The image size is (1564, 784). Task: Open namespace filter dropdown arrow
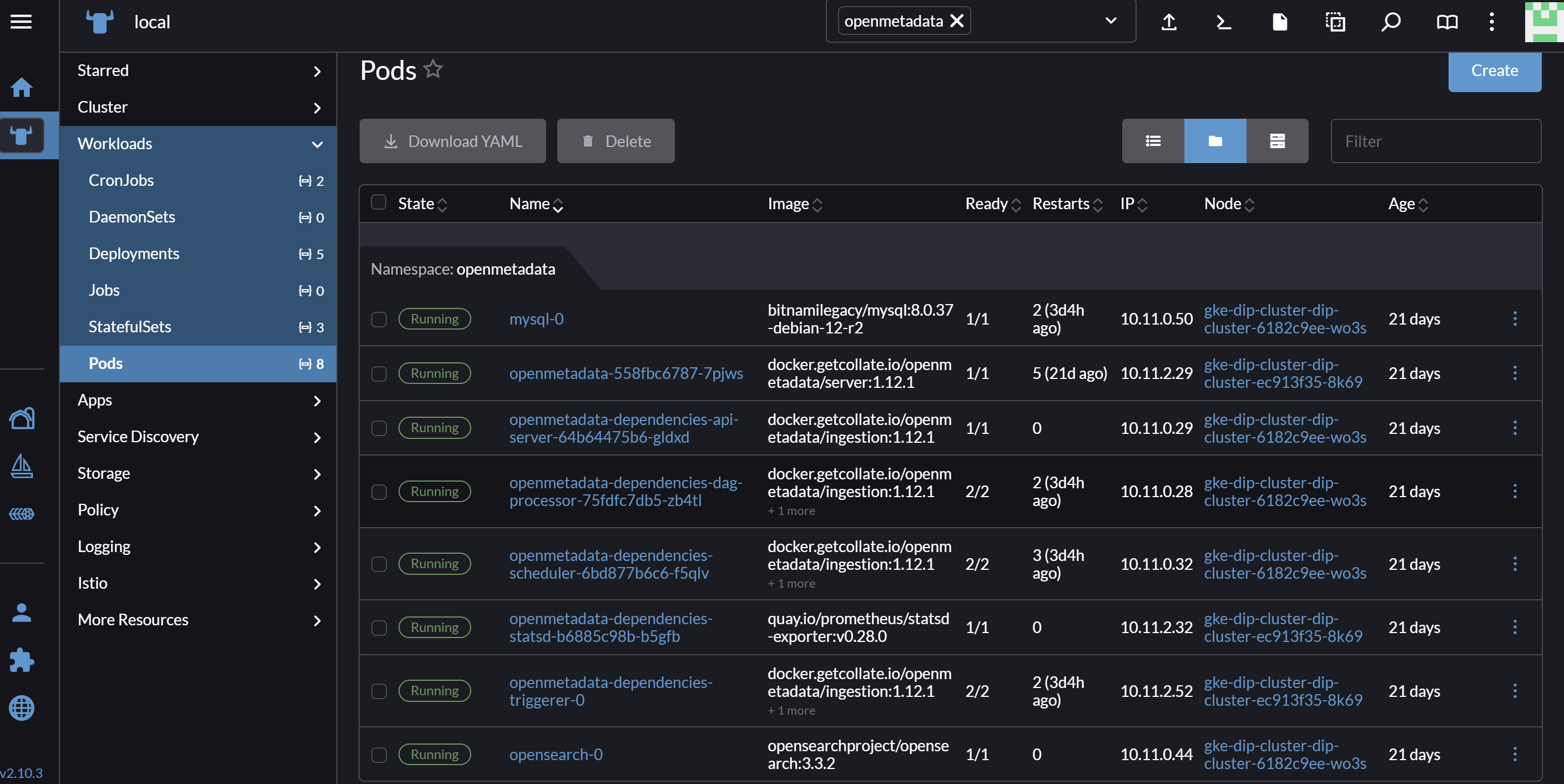tap(1111, 21)
